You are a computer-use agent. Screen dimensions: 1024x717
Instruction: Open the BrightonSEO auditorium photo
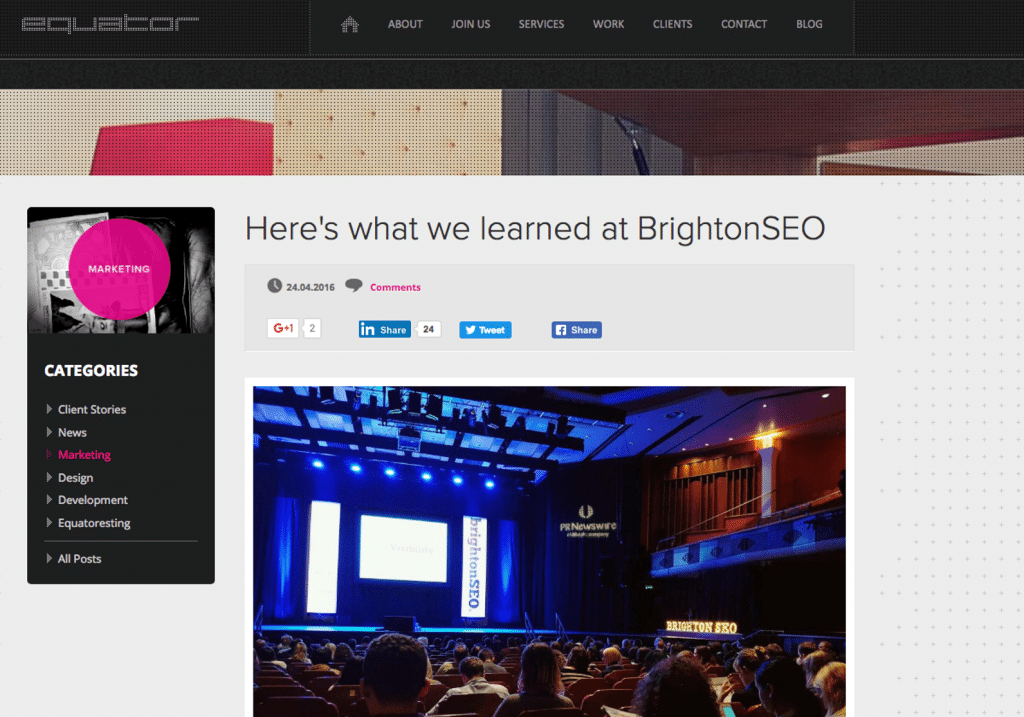pos(549,551)
